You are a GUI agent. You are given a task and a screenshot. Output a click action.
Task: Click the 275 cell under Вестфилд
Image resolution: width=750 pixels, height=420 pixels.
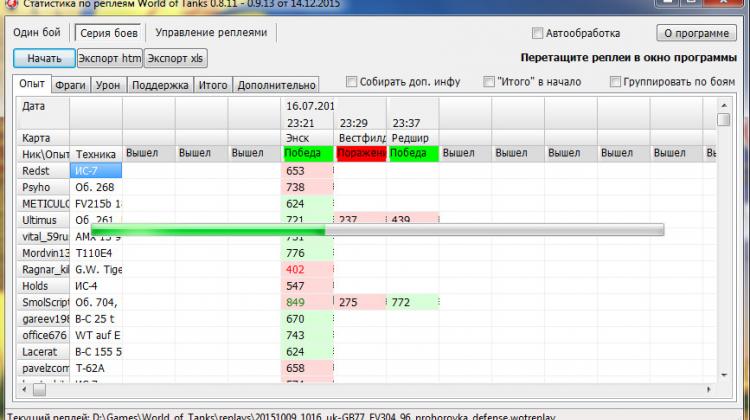click(x=360, y=302)
